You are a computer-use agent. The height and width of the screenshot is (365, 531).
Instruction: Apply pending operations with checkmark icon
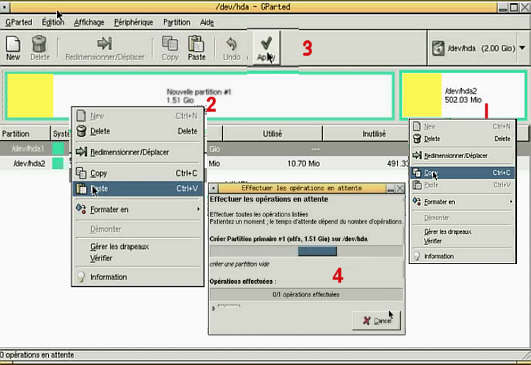tap(266, 43)
